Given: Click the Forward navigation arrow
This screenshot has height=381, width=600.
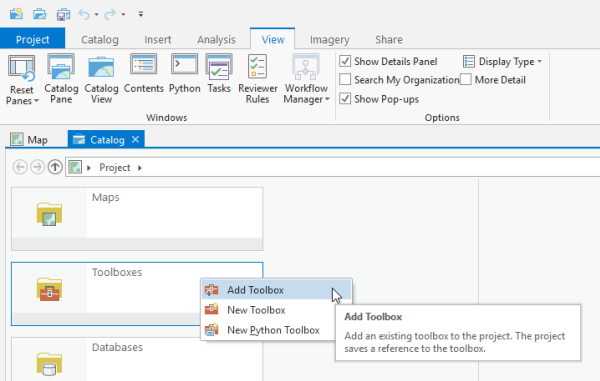Looking at the screenshot, I should (x=38, y=167).
